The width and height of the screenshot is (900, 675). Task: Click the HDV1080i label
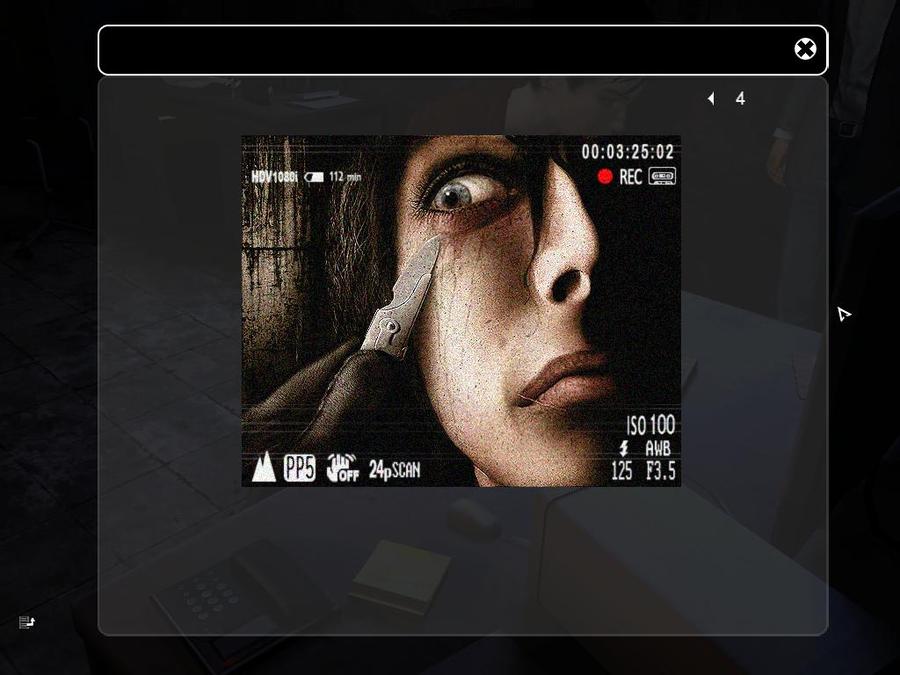pyautogui.click(x=274, y=177)
